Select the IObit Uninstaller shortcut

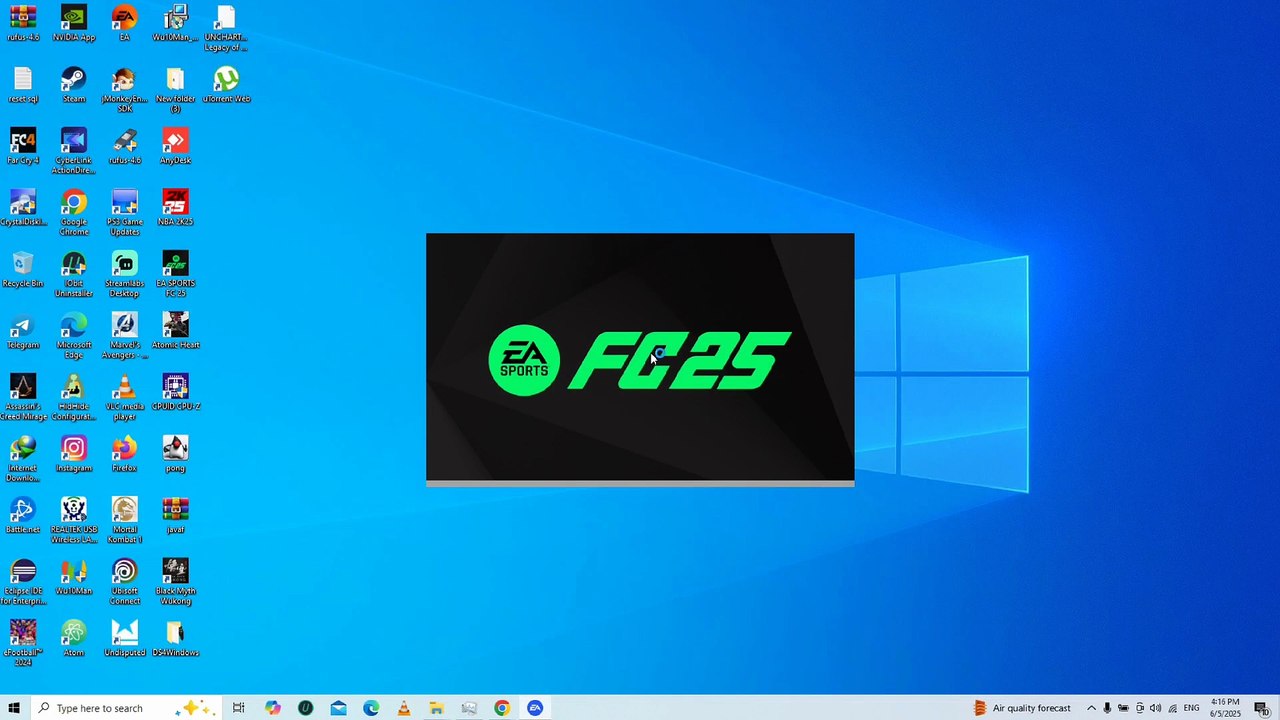click(x=74, y=275)
